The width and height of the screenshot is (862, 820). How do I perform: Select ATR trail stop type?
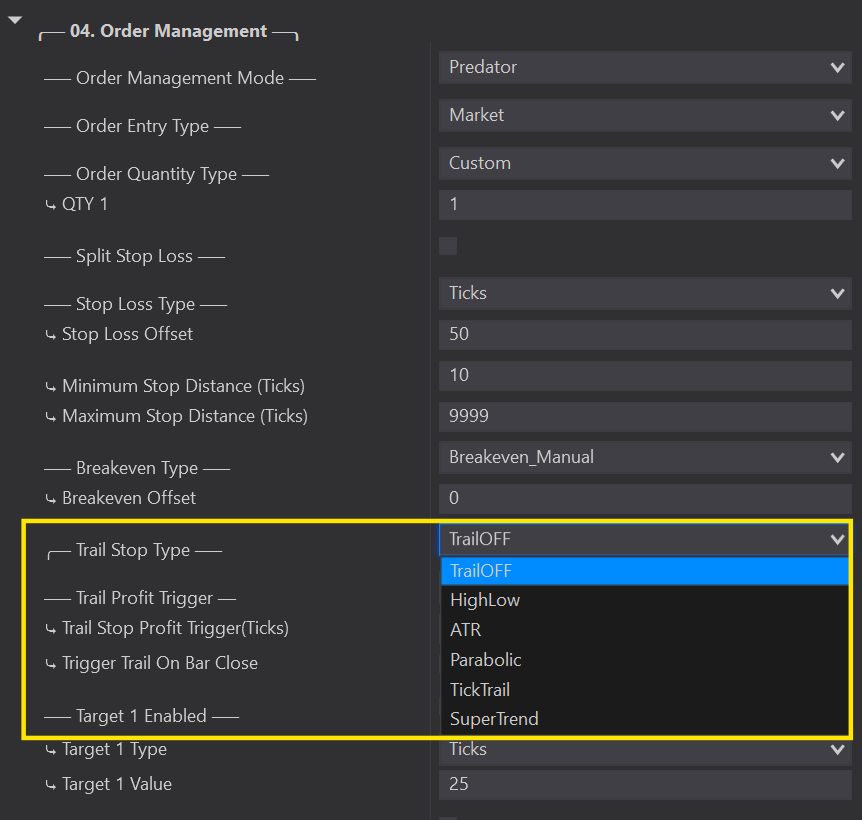point(644,630)
